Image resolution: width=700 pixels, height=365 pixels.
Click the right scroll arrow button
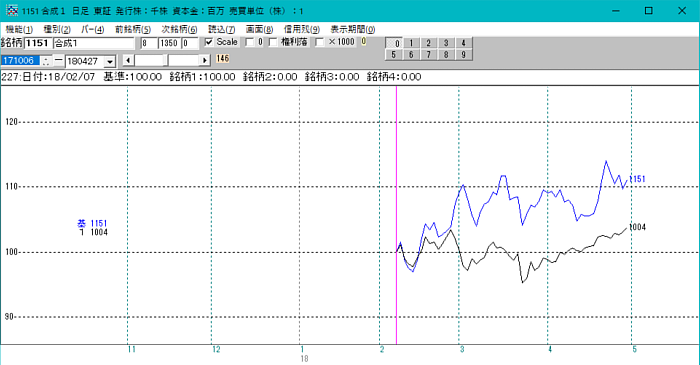pos(204,60)
